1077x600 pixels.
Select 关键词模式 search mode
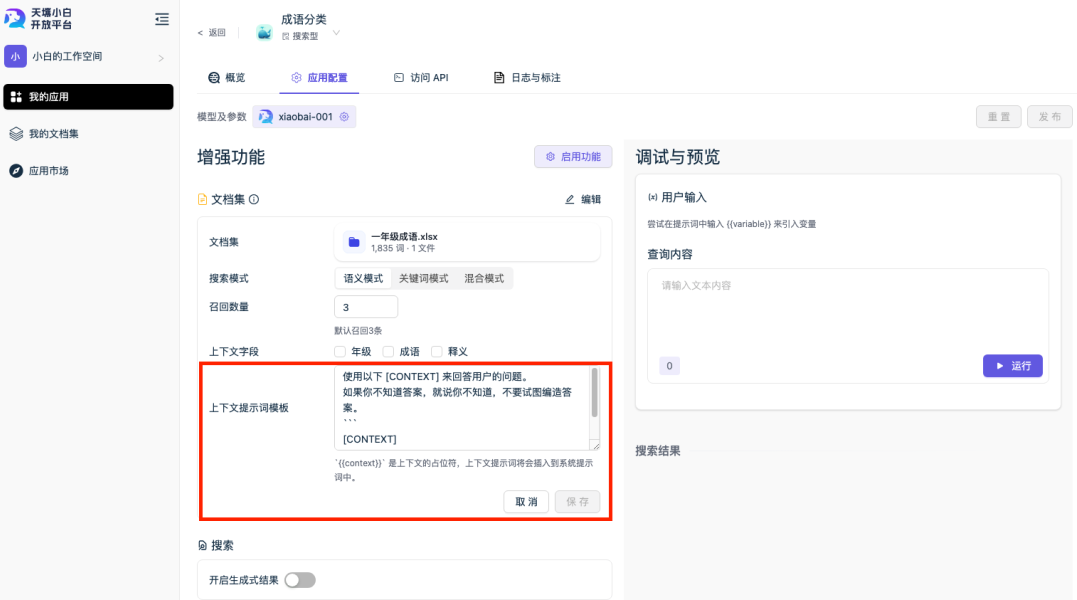(423, 278)
